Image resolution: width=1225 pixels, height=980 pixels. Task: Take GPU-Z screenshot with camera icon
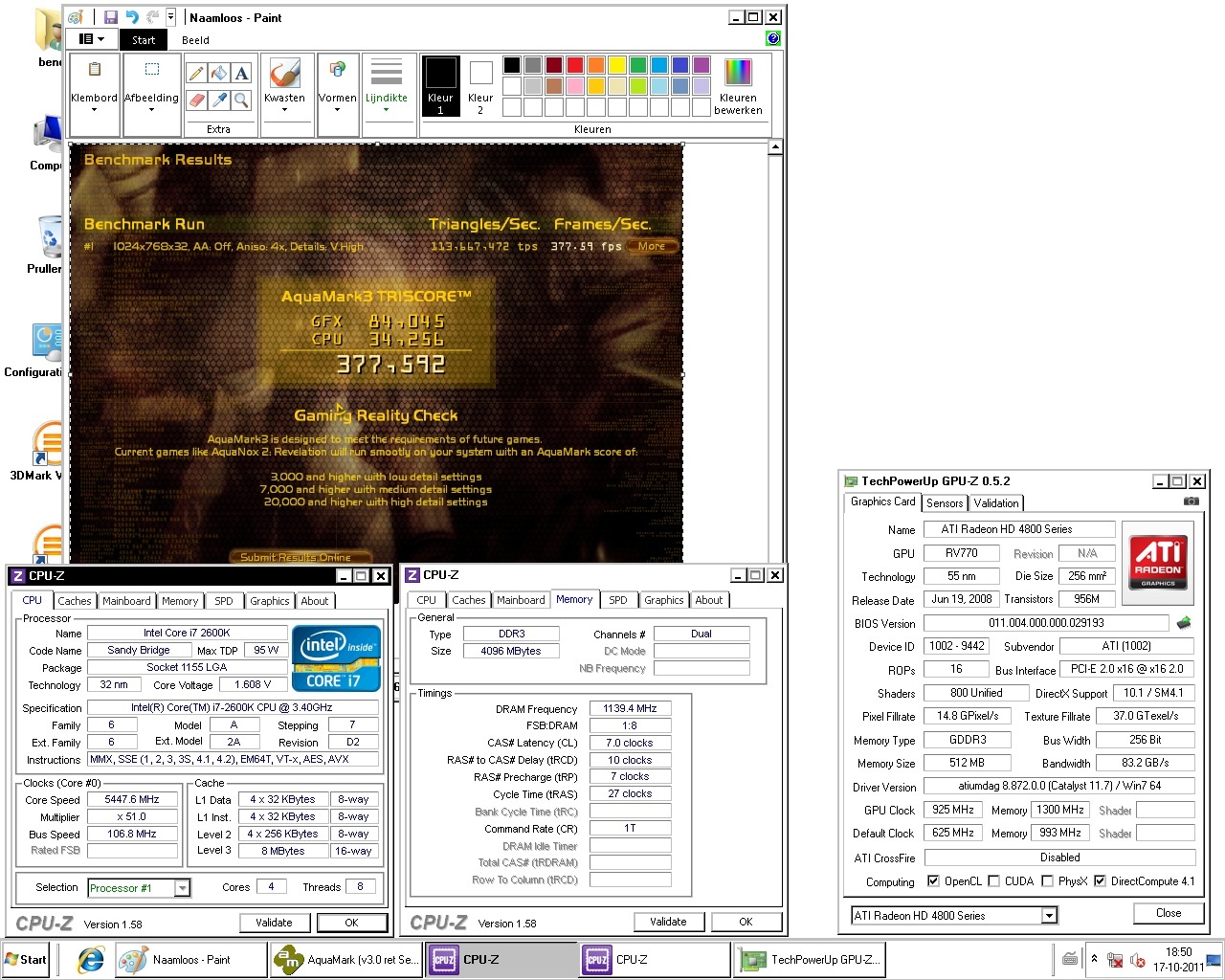coord(1191,501)
